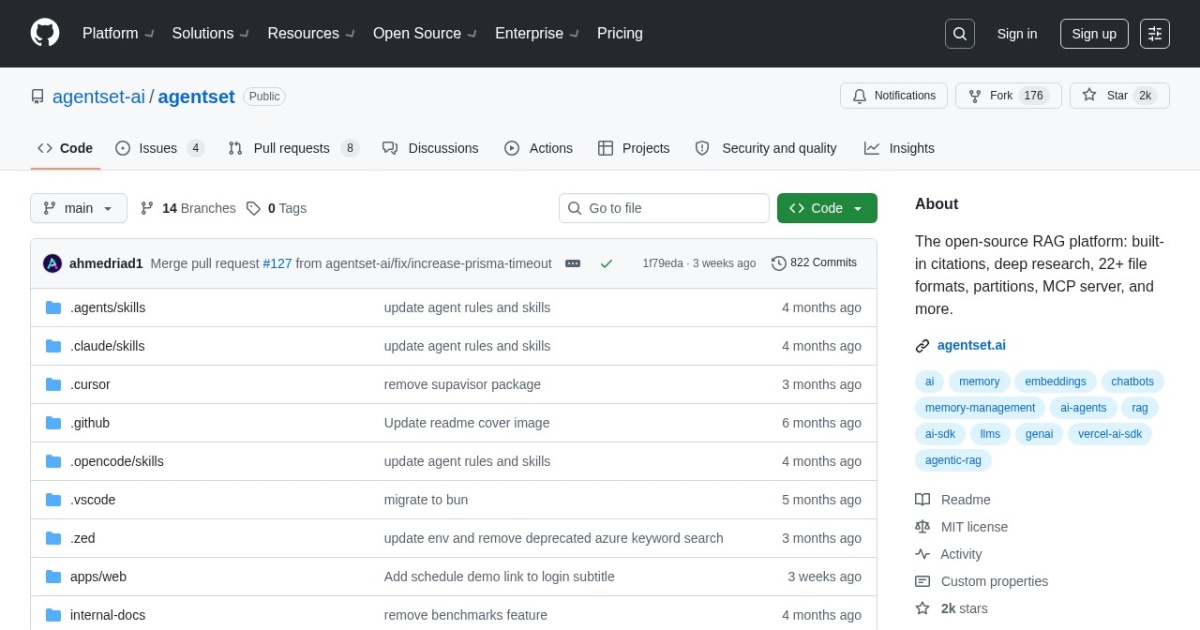Click the history clock icon
Viewport: 1200px width, 630px height.
tap(779, 263)
